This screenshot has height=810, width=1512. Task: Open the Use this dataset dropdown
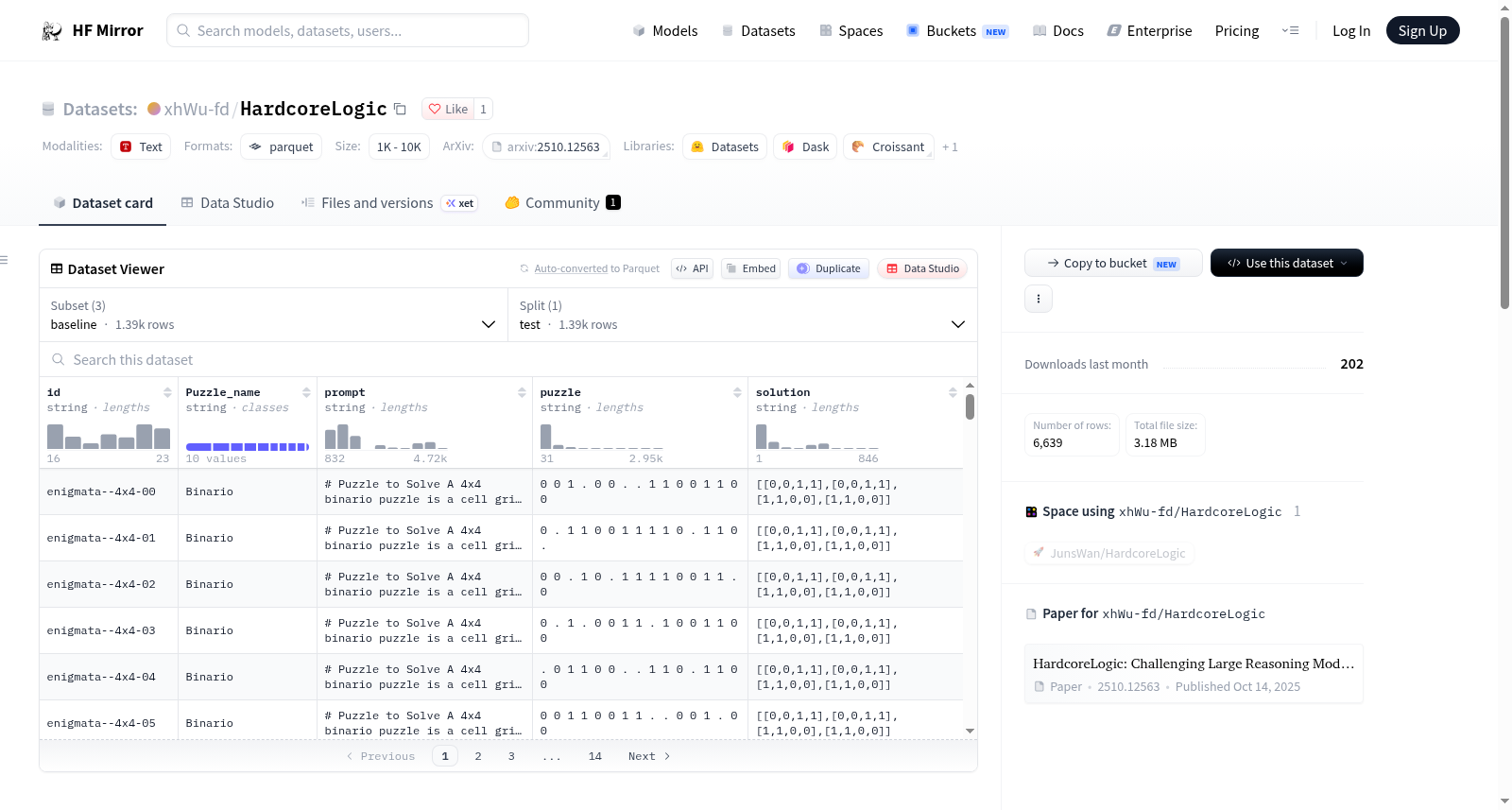point(1286,263)
